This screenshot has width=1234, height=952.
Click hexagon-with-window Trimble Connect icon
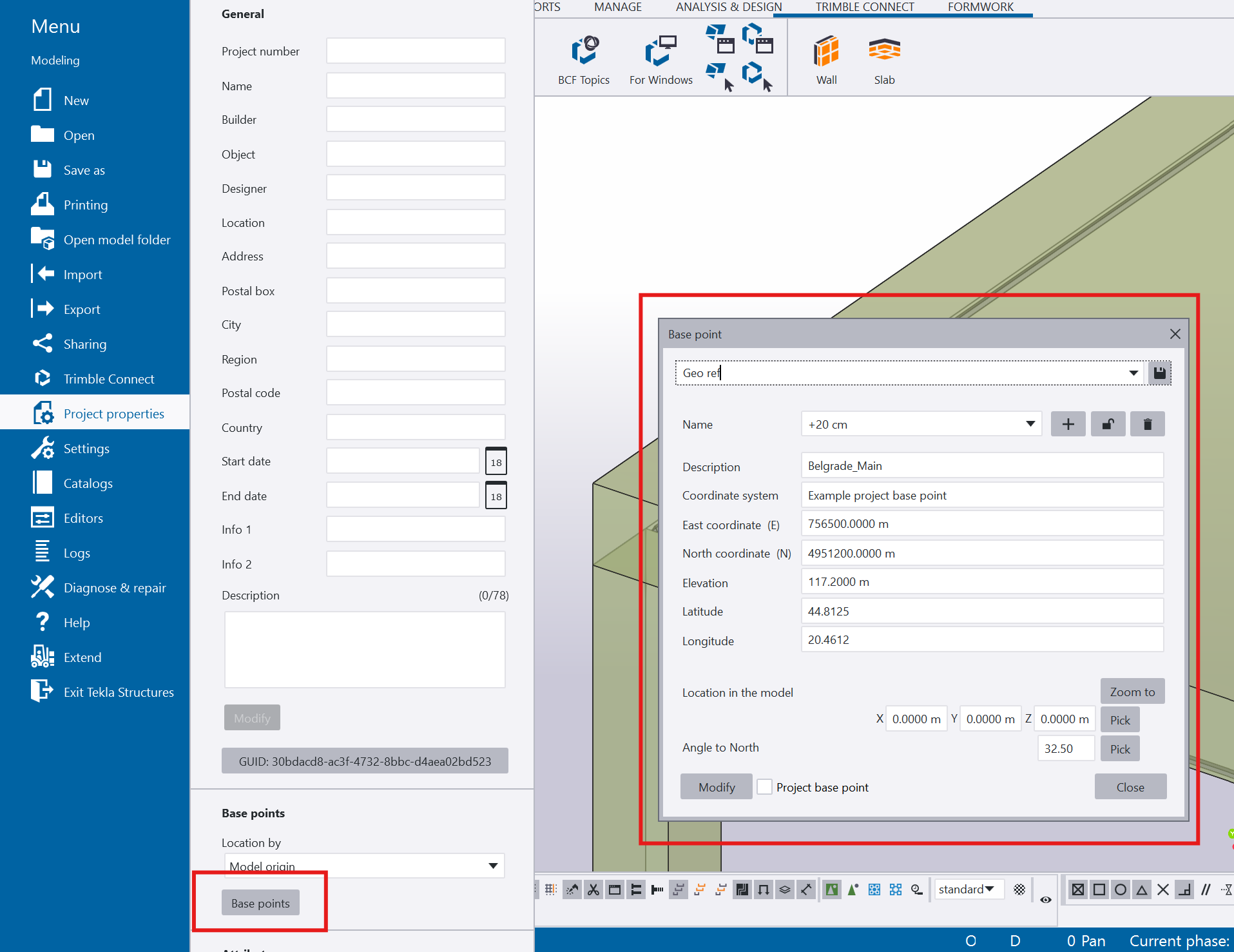(x=757, y=39)
